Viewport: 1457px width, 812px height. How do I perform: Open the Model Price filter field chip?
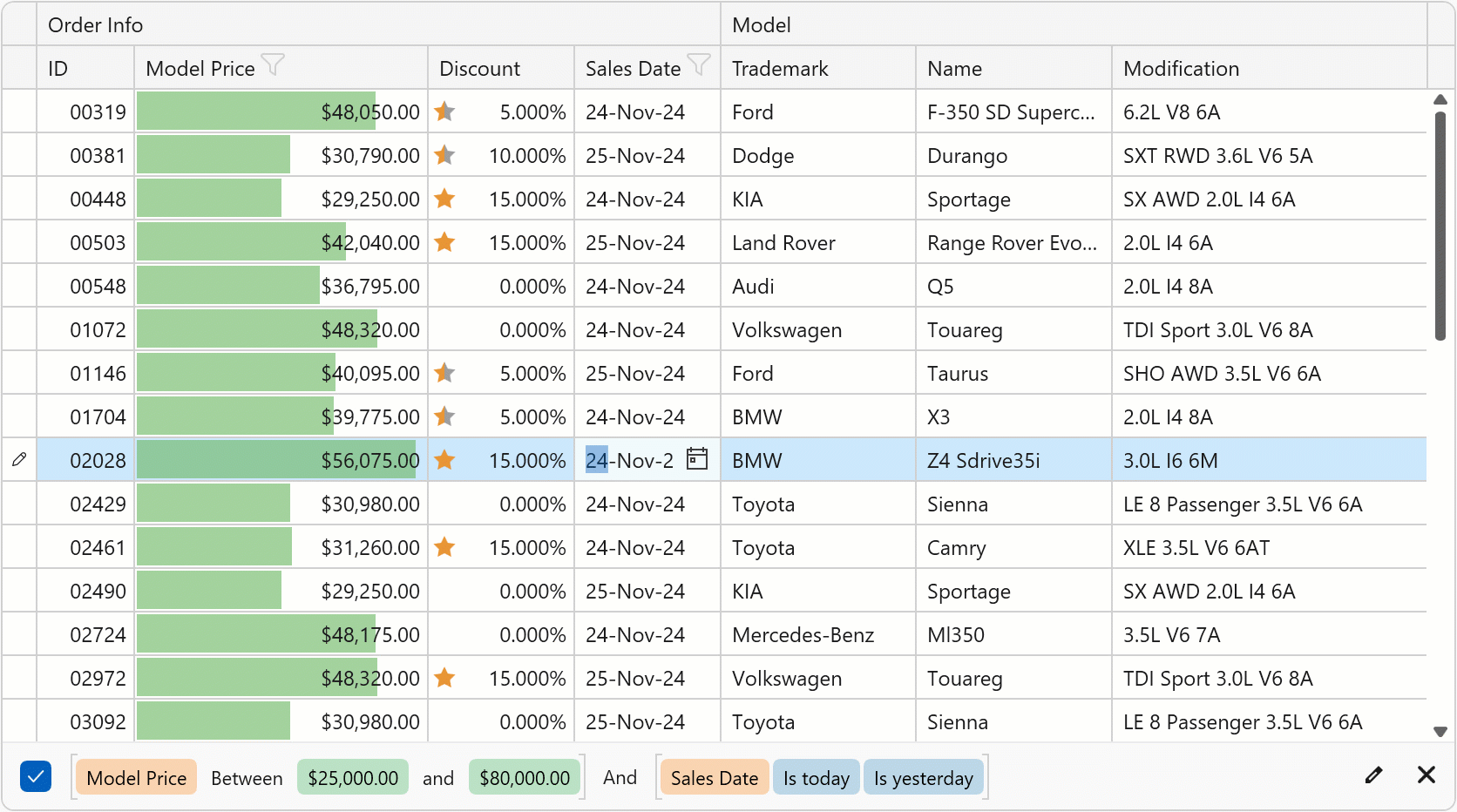click(x=136, y=777)
